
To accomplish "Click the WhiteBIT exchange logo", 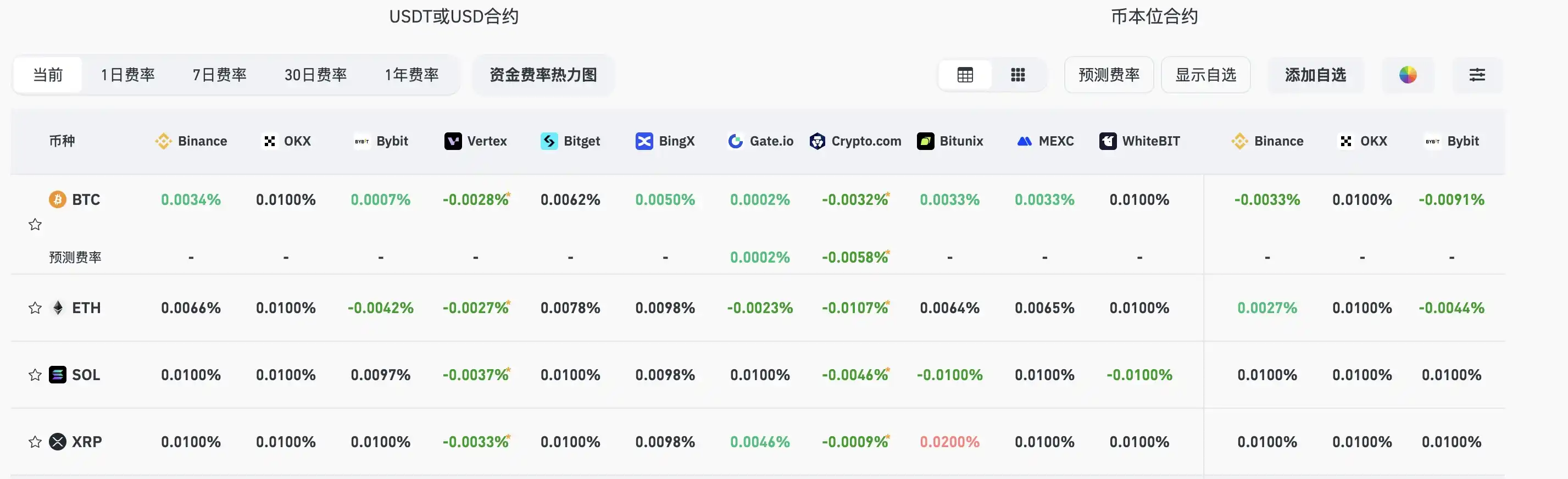I will pyautogui.click(x=1108, y=141).
